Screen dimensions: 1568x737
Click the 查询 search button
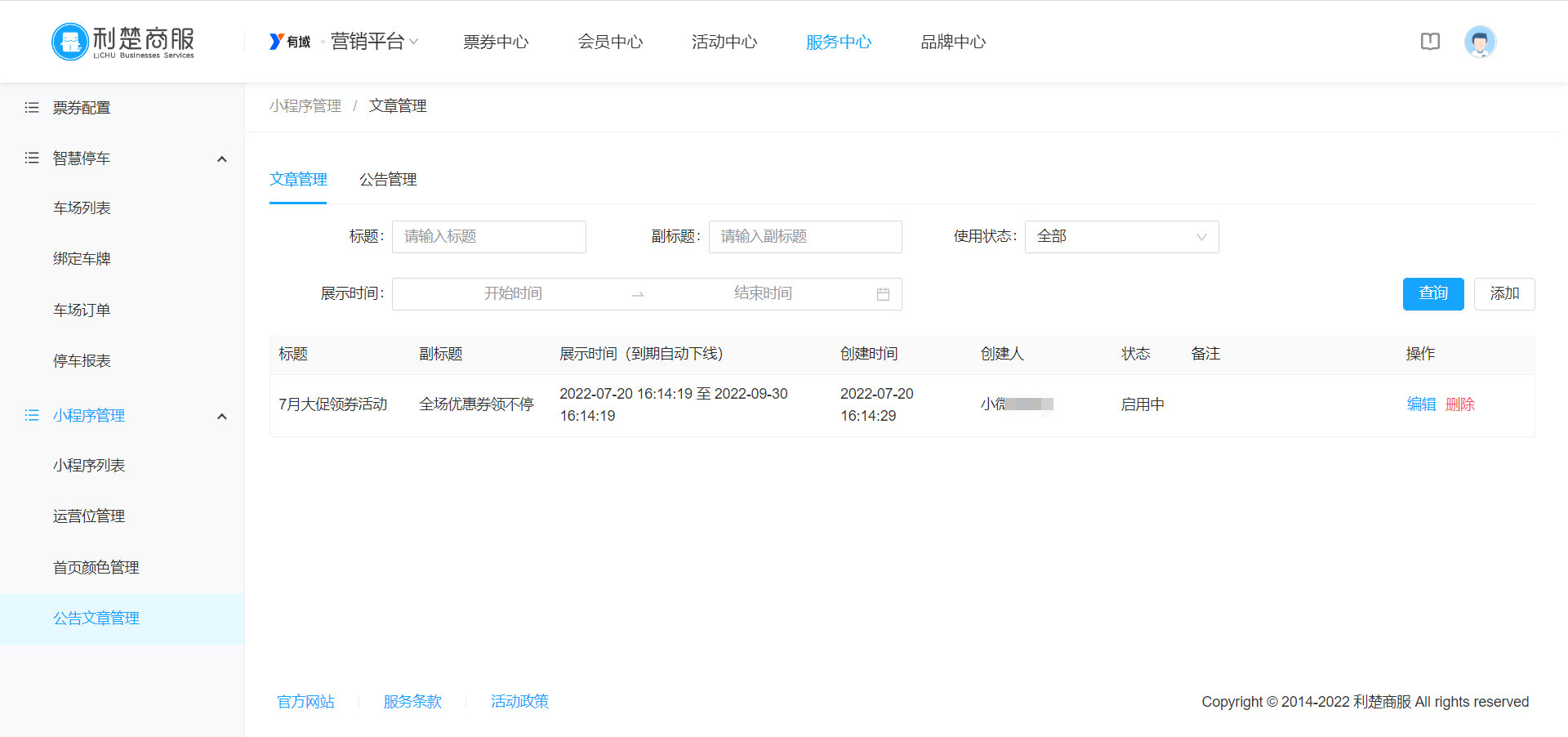click(1433, 294)
